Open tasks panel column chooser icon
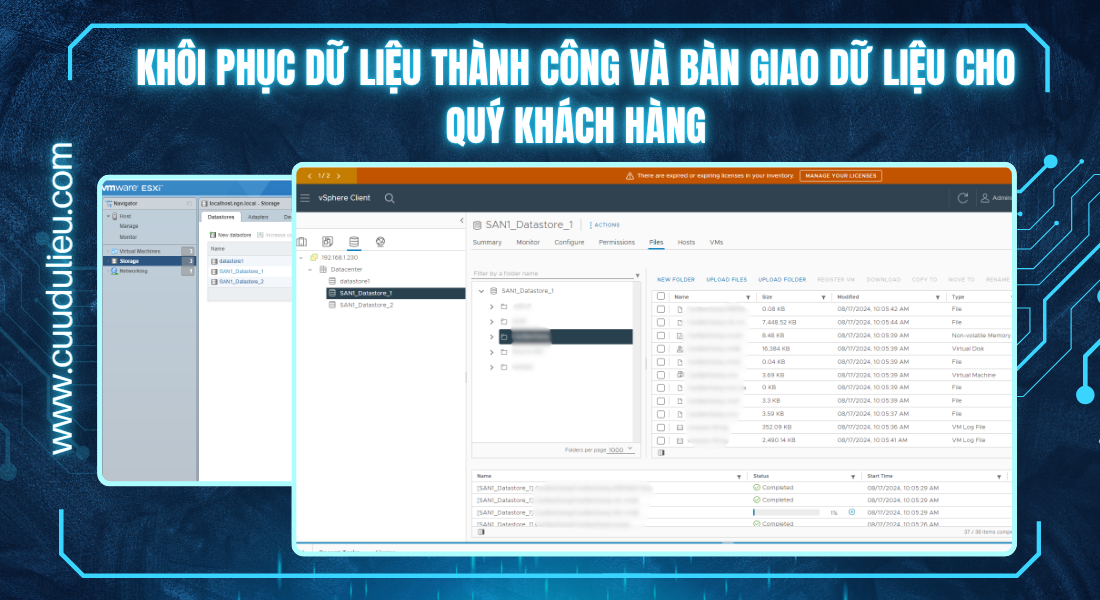The height and width of the screenshot is (600, 1100). [481, 532]
